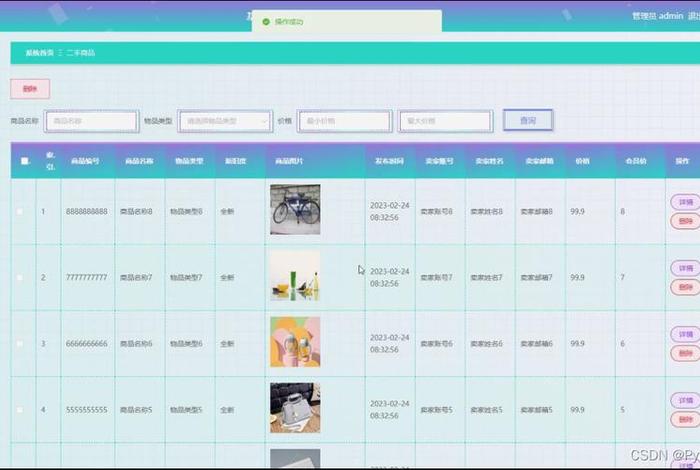
Task: Open the pink and orange product image in row 3
Action: point(295,341)
